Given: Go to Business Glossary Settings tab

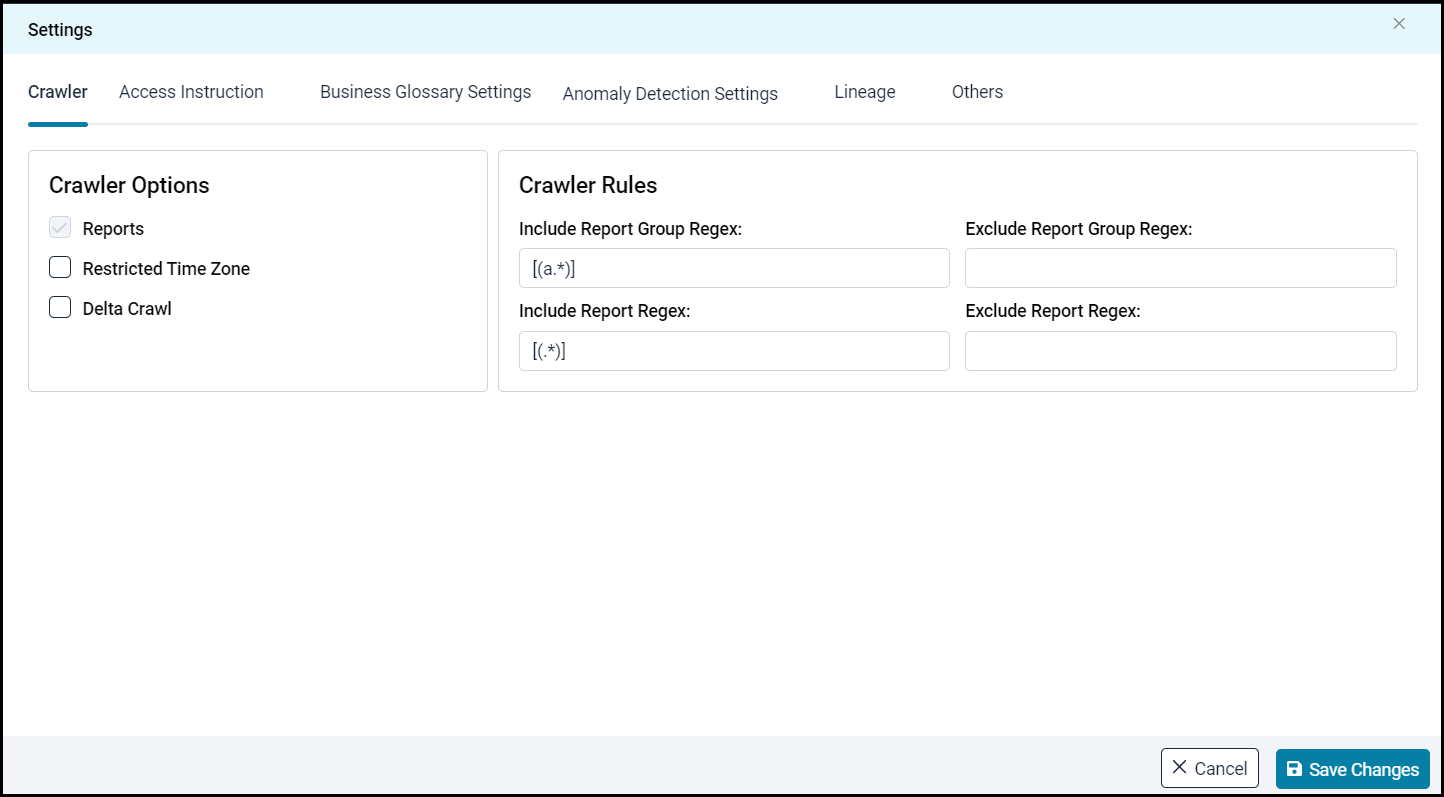Looking at the screenshot, I should pyautogui.click(x=425, y=92).
